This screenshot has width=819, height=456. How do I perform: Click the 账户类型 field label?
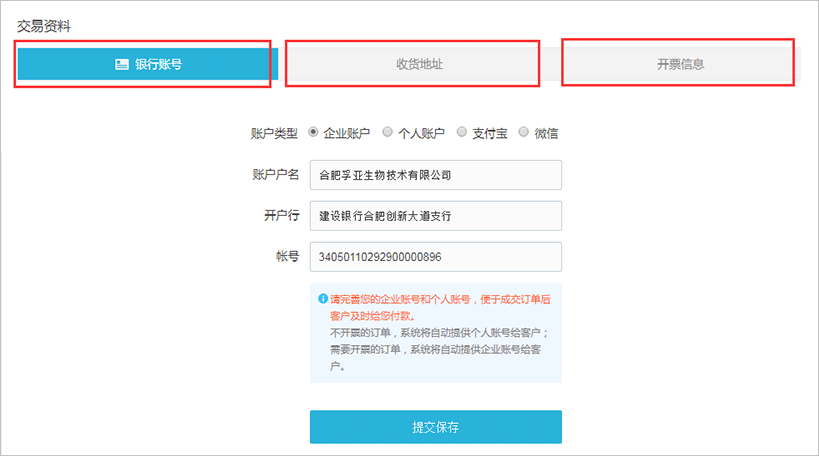[274, 134]
